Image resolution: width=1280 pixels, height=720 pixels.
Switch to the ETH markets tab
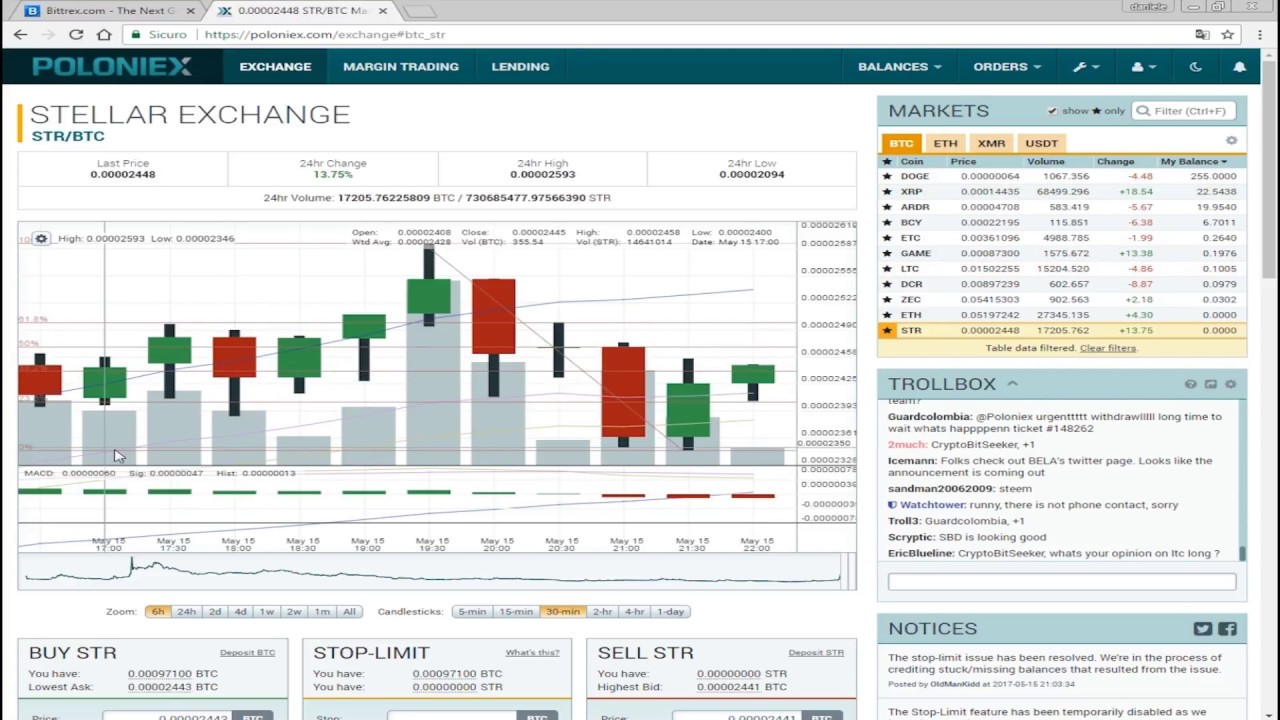[945, 143]
